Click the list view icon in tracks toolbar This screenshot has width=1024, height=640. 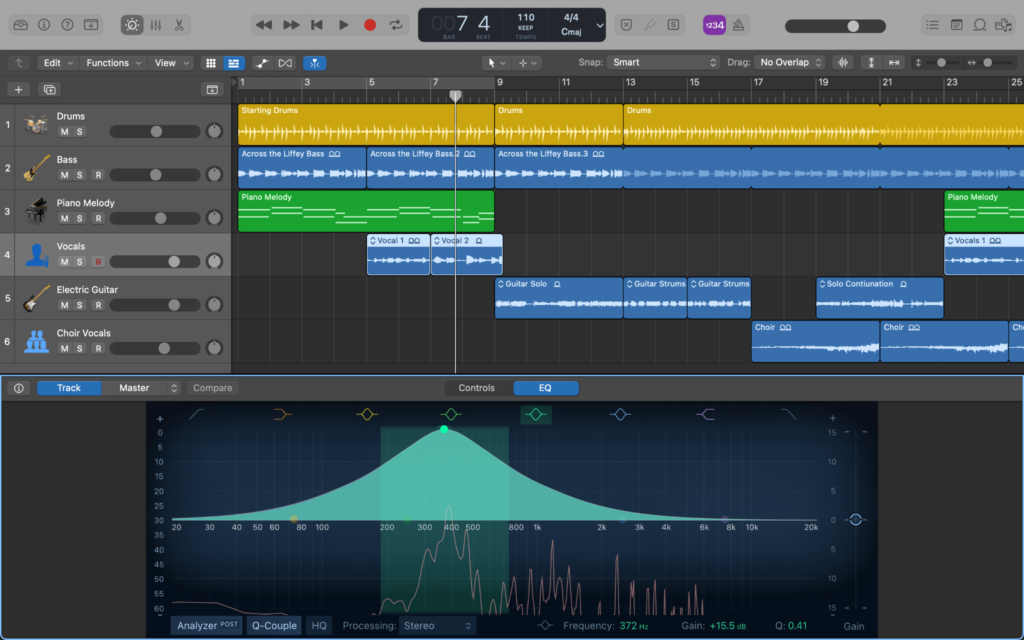click(233, 63)
